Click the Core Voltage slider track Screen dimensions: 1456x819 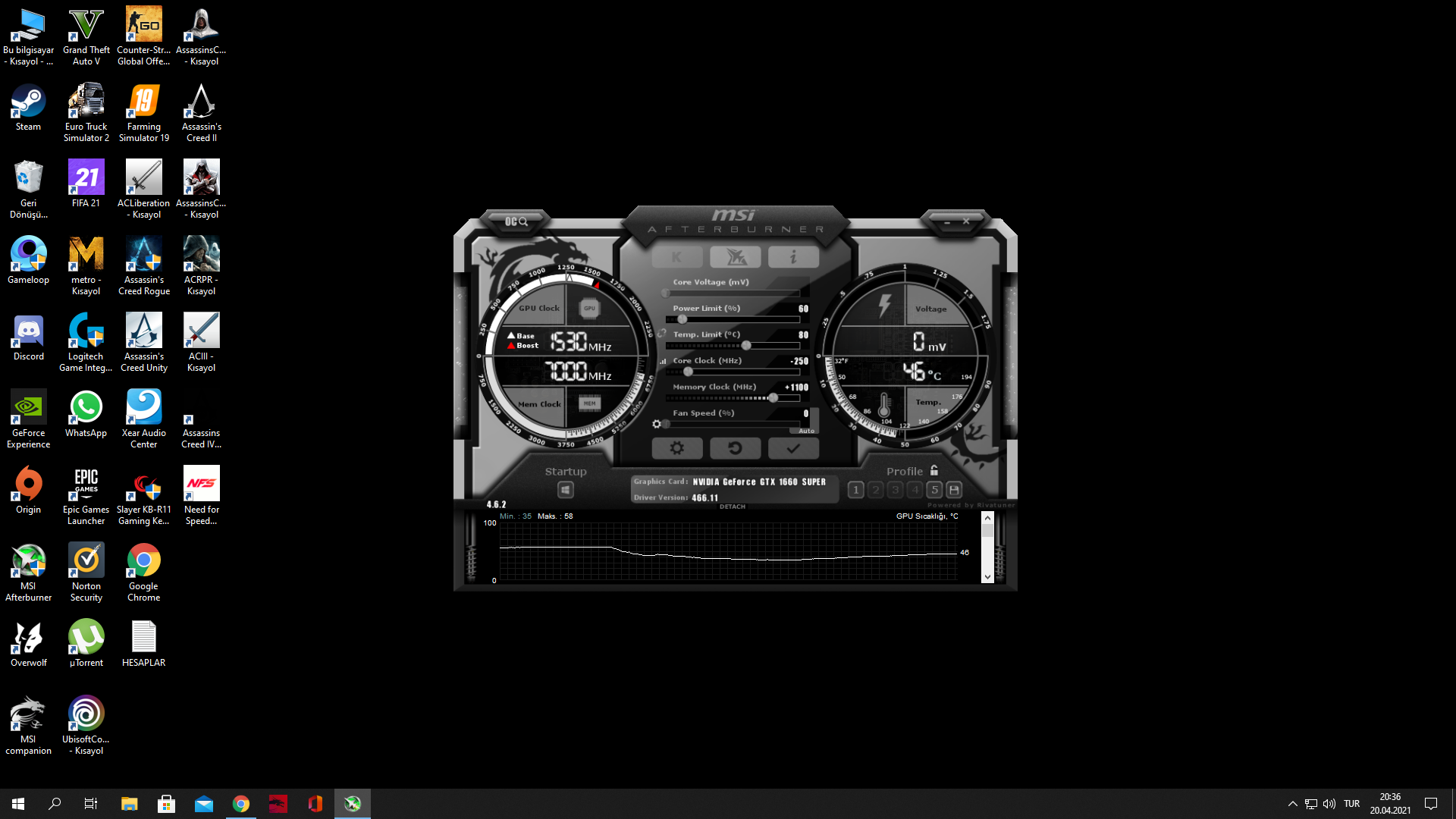tap(733, 293)
